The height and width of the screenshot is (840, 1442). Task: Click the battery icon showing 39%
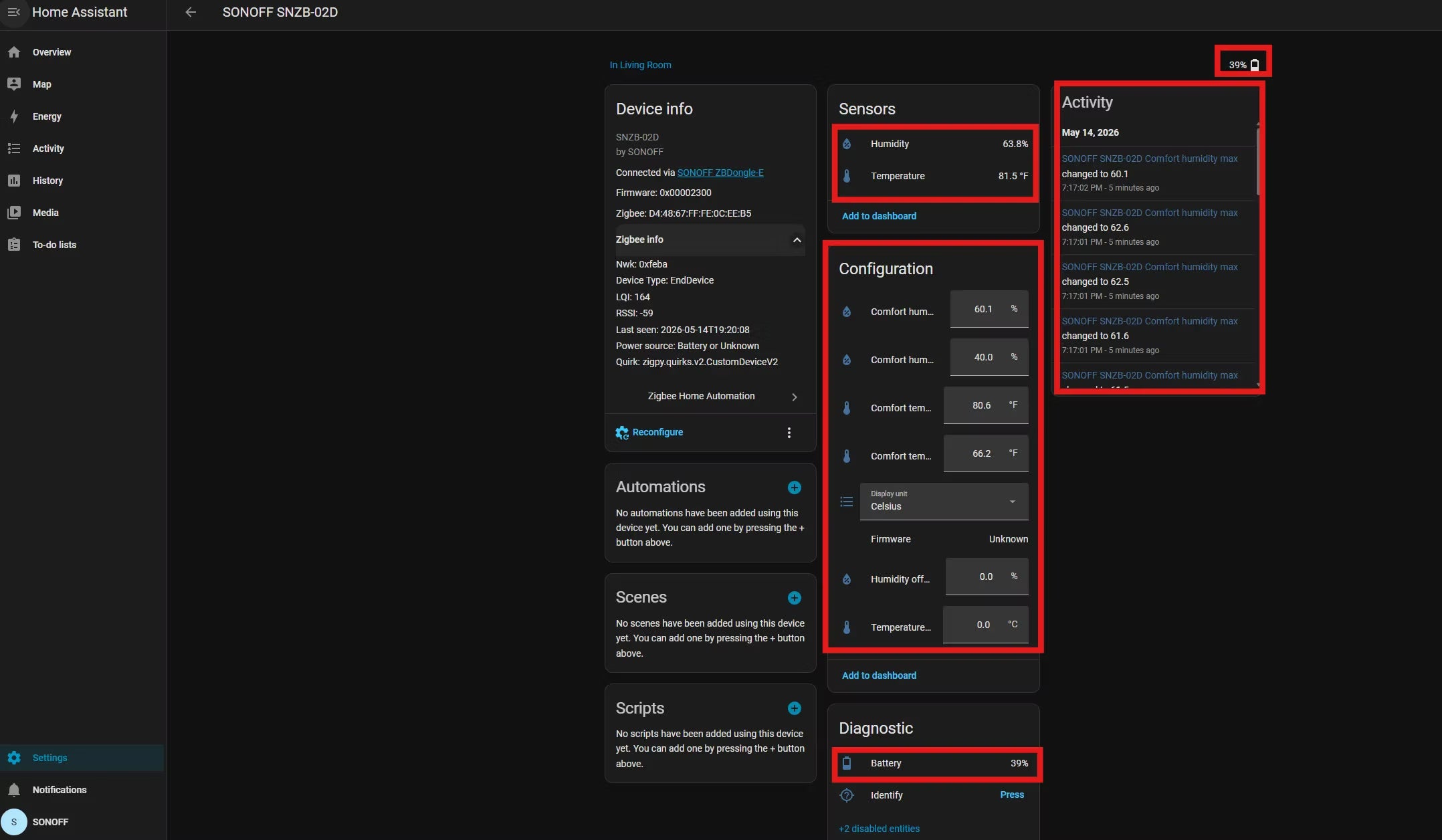(1255, 65)
